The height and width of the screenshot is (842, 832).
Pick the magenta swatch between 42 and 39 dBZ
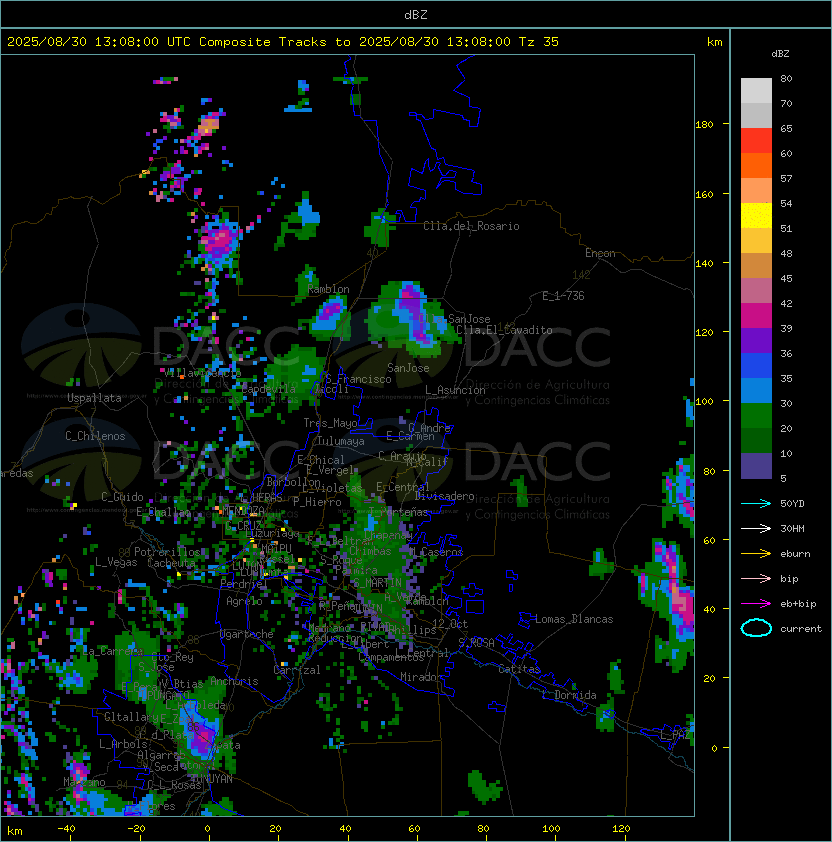tap(756, 316)
